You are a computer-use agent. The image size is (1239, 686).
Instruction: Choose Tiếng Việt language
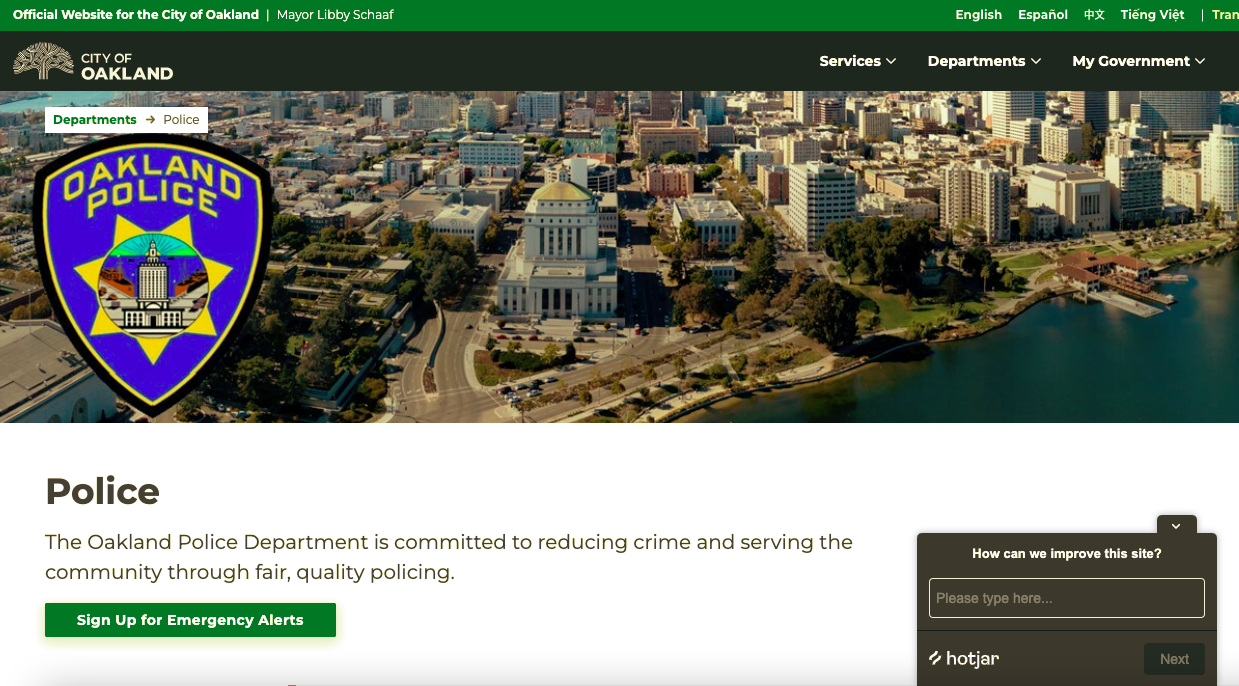1152,15
